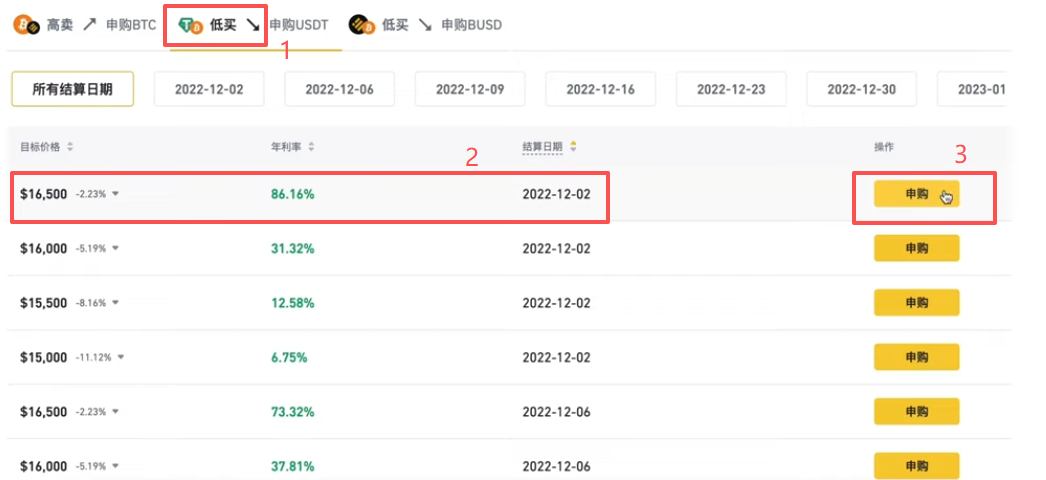Click the 2022-12-06 date in the 37.81% row
Viewport: 1046px width, 480px height.
coord(556,466)
